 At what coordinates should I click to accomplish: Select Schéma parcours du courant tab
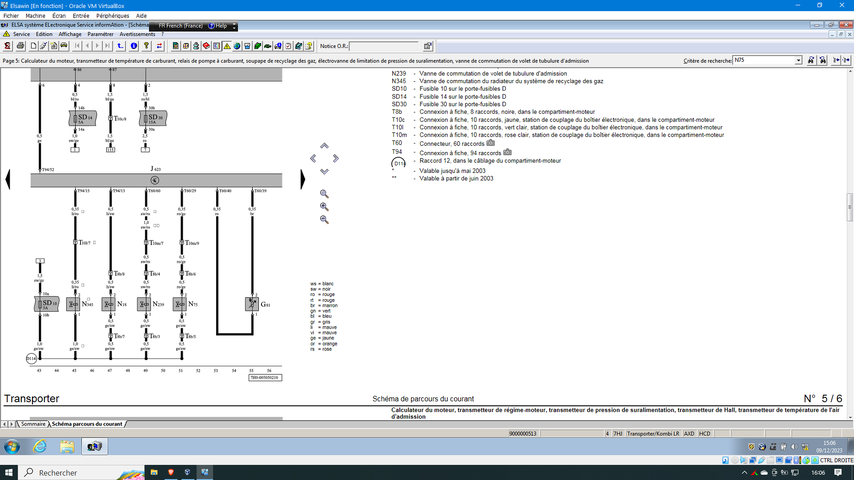coord(87,423)
